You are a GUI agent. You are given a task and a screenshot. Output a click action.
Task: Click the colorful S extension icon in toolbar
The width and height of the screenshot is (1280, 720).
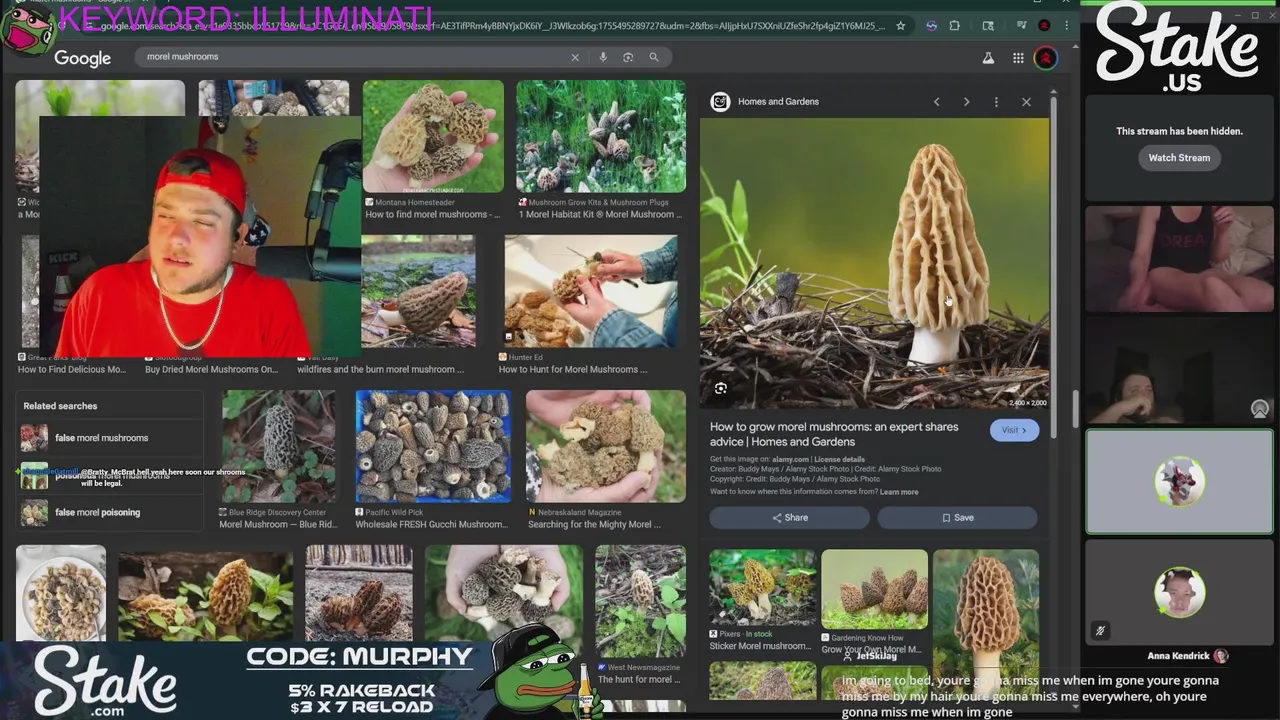931,25
